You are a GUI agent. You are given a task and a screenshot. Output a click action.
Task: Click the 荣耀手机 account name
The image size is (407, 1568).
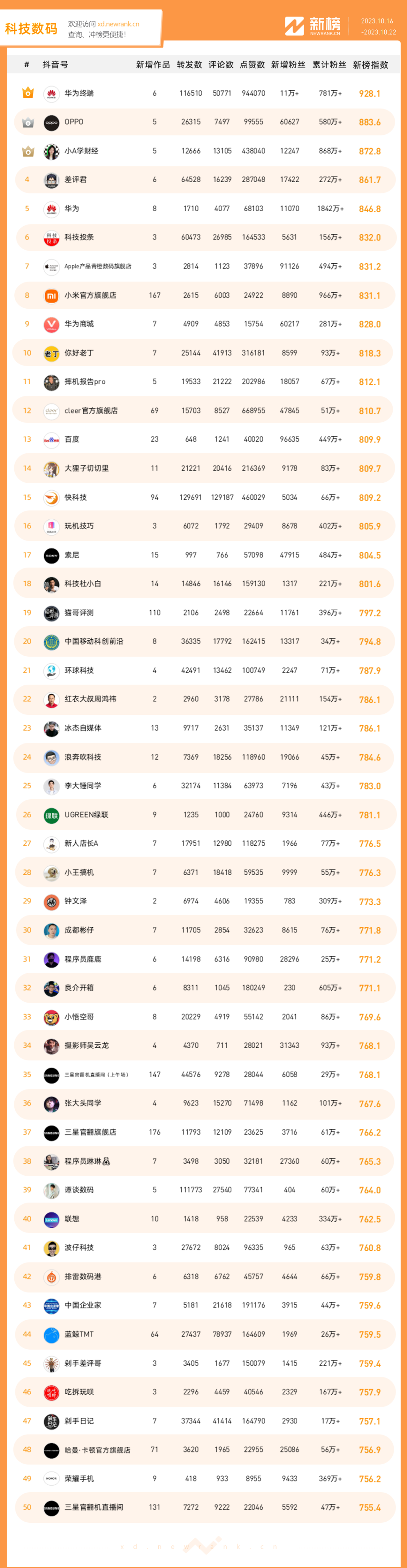[x=79, y=1479]
